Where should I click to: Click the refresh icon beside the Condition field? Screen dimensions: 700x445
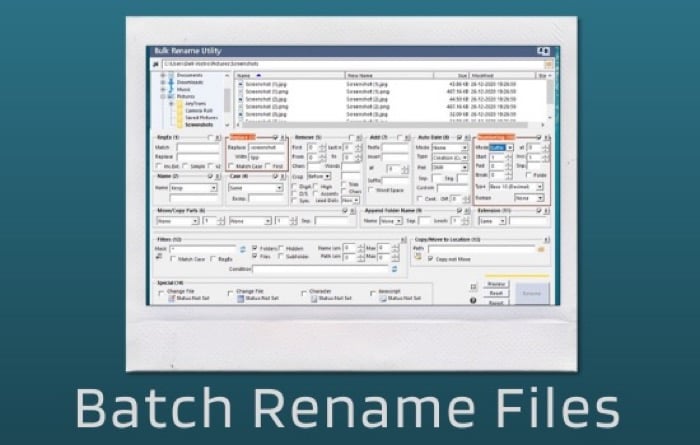394,269
